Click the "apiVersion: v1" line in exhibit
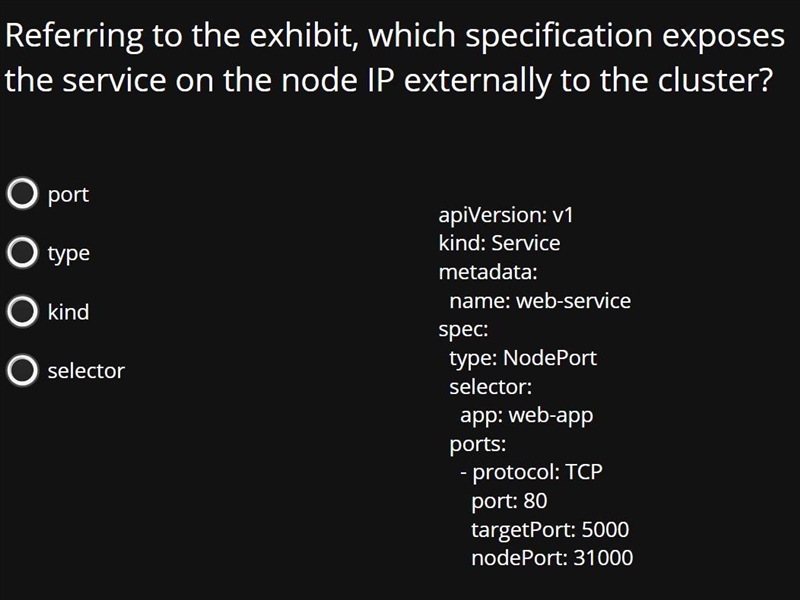800x600 pixels. 506,215
